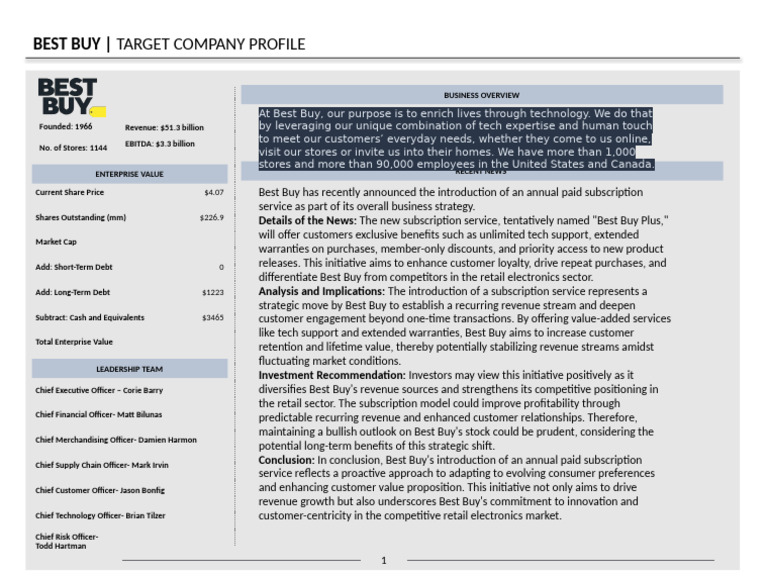Image resolution: width=768 pixels, height=576 pixels.
Task: Select 'Chief Risk Officer- Todd Hartman' line
Action: click(67, 541)
